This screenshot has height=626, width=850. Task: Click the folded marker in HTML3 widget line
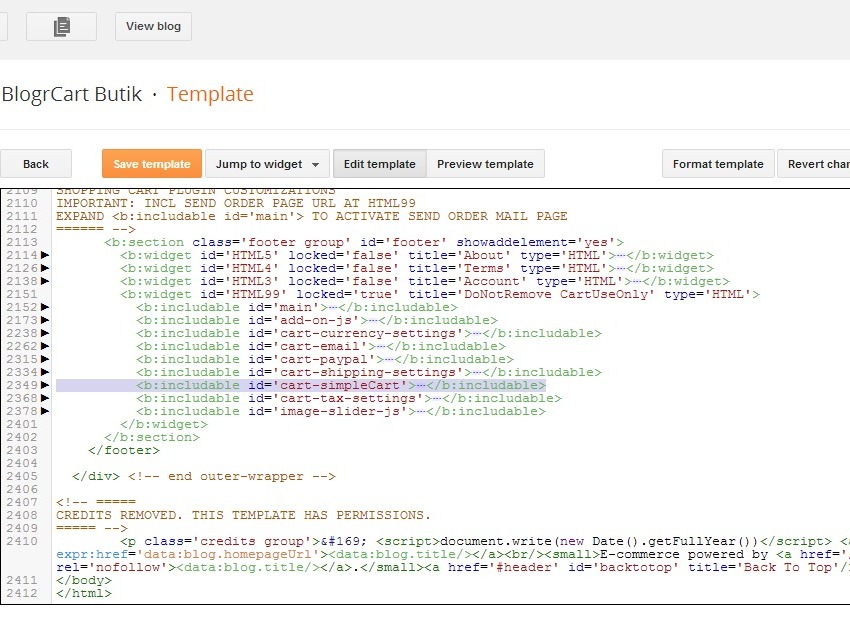click(x=637, y=281)
